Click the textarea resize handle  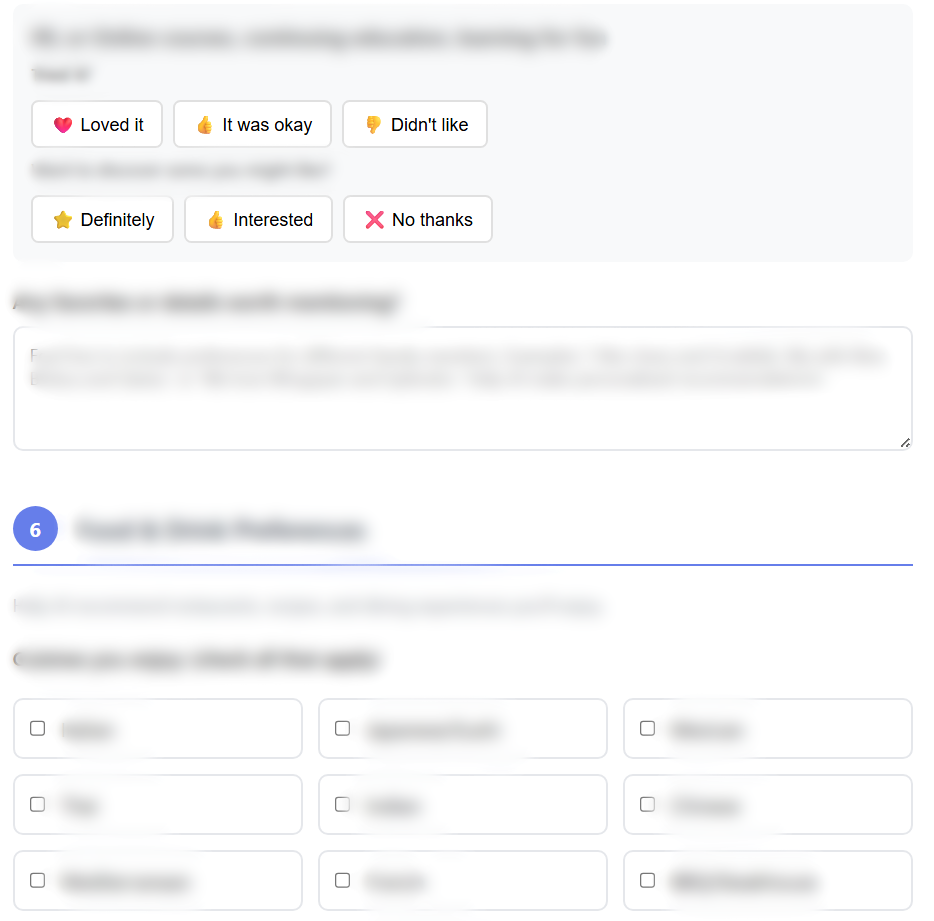click(905, 441)
